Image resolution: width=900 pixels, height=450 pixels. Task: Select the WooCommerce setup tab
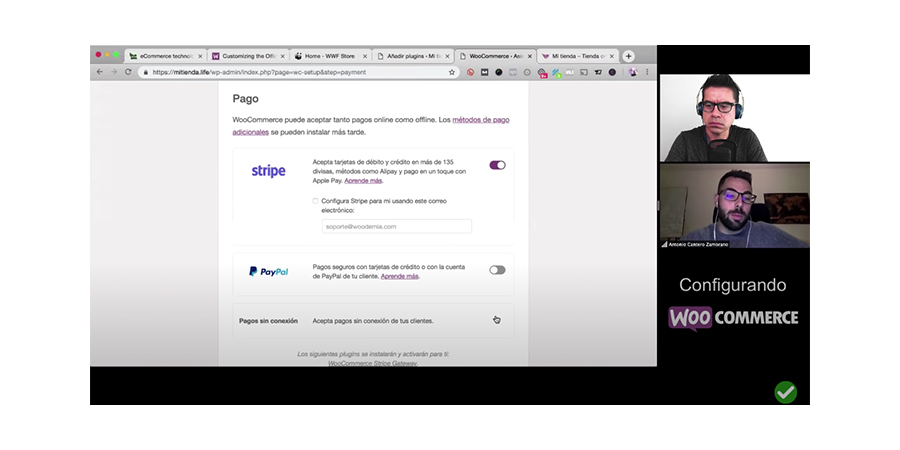coord(495,56)
